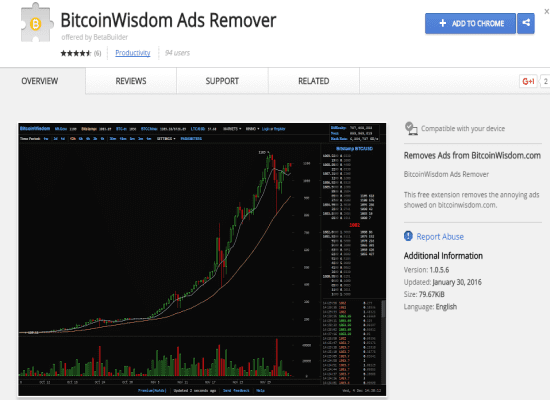Click the compatible device checkmark icon
Image resolution: width=550 pixels, height=400 pixels.
click(411, 128)
